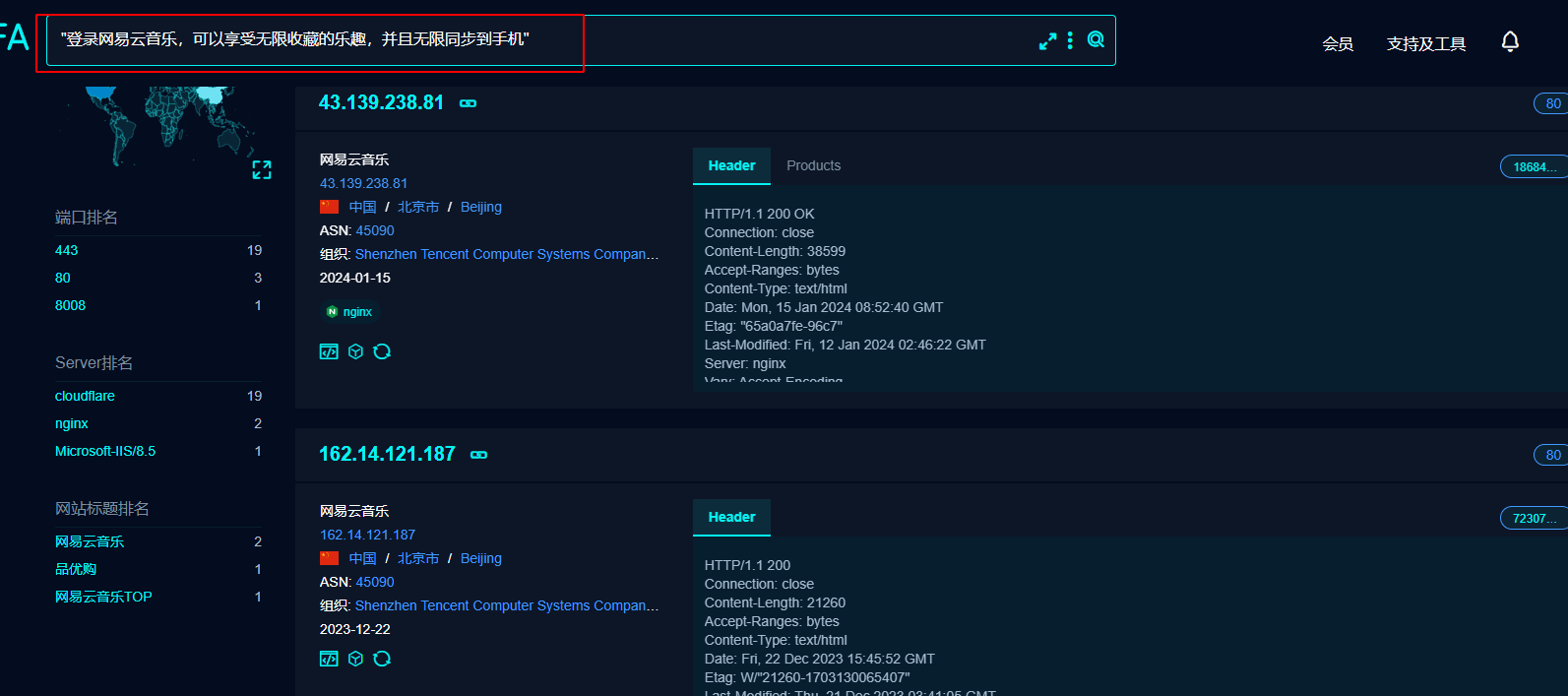Click 北京市 link for 43.139.238.81
1568x696 pixels.
click(x=418, y=207)
